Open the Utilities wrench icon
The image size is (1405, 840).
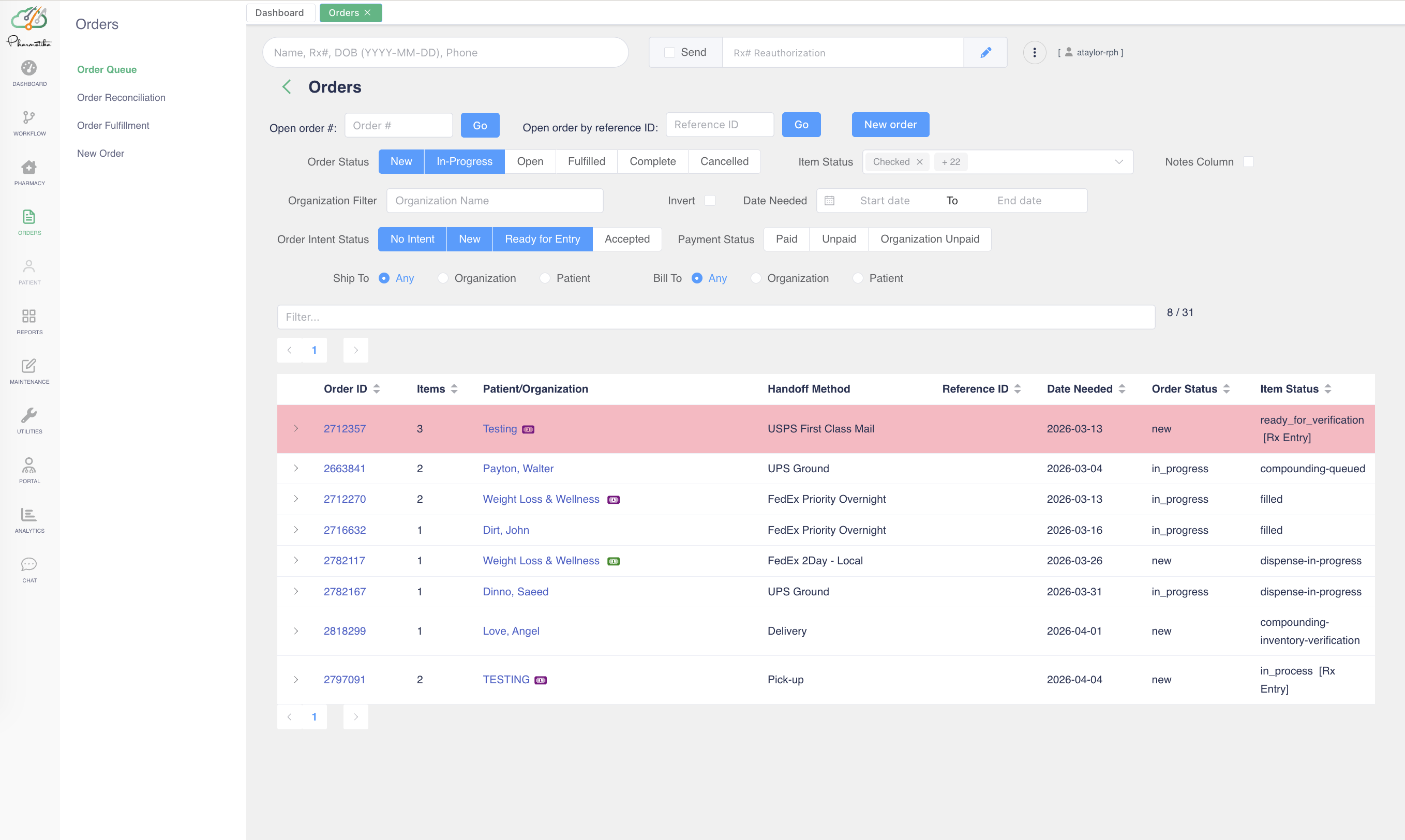pyautogui.click(x=29, y=415)
